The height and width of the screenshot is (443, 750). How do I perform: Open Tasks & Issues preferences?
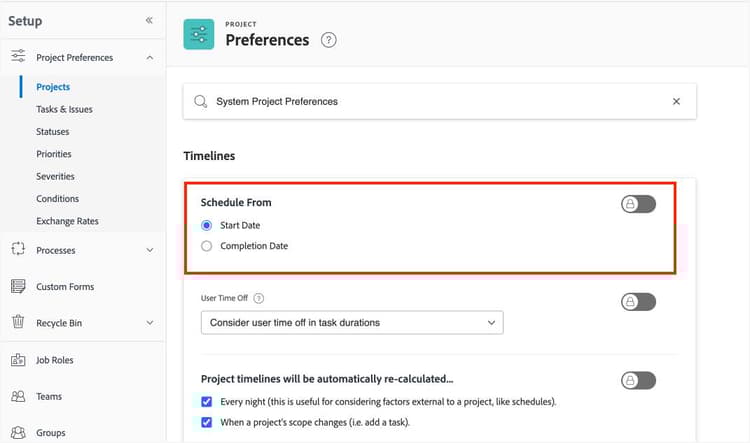[x=64, y=109]
